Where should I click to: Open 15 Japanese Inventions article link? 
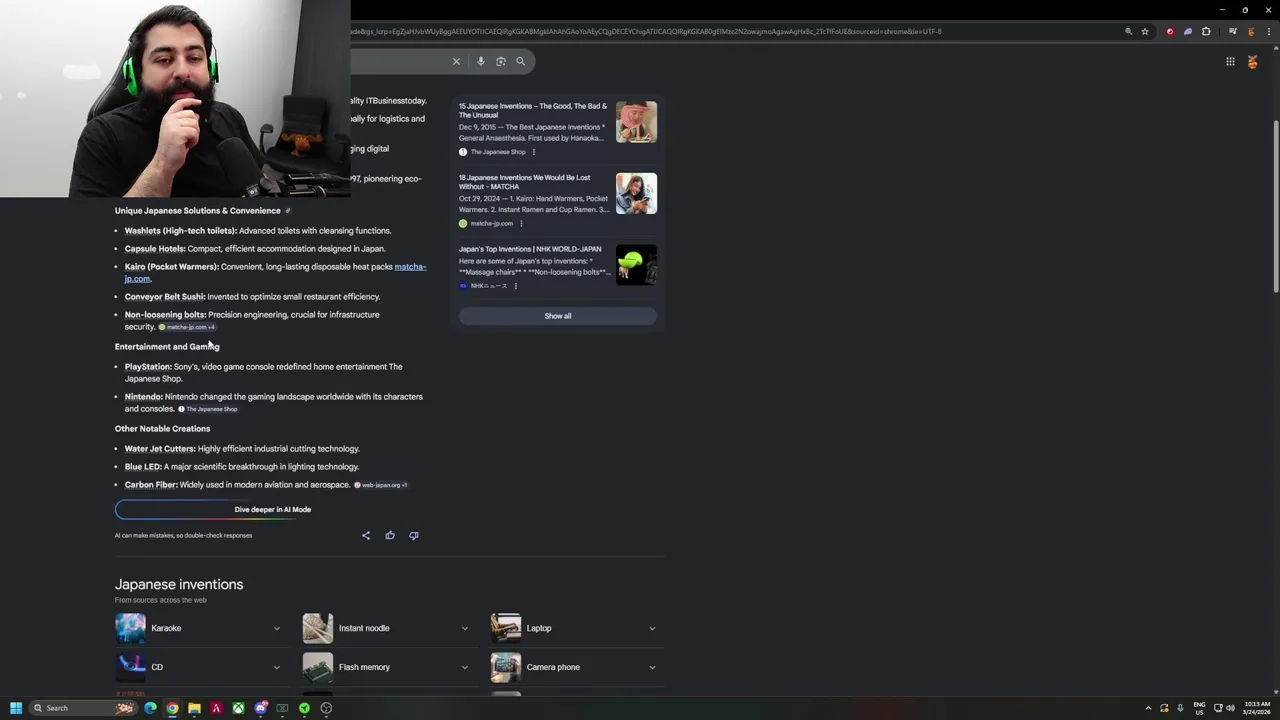[533, 110]
